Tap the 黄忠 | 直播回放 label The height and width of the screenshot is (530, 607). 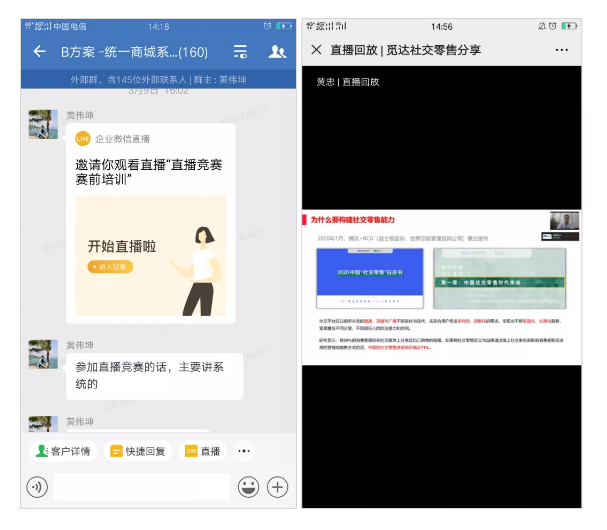pos(348,82)
